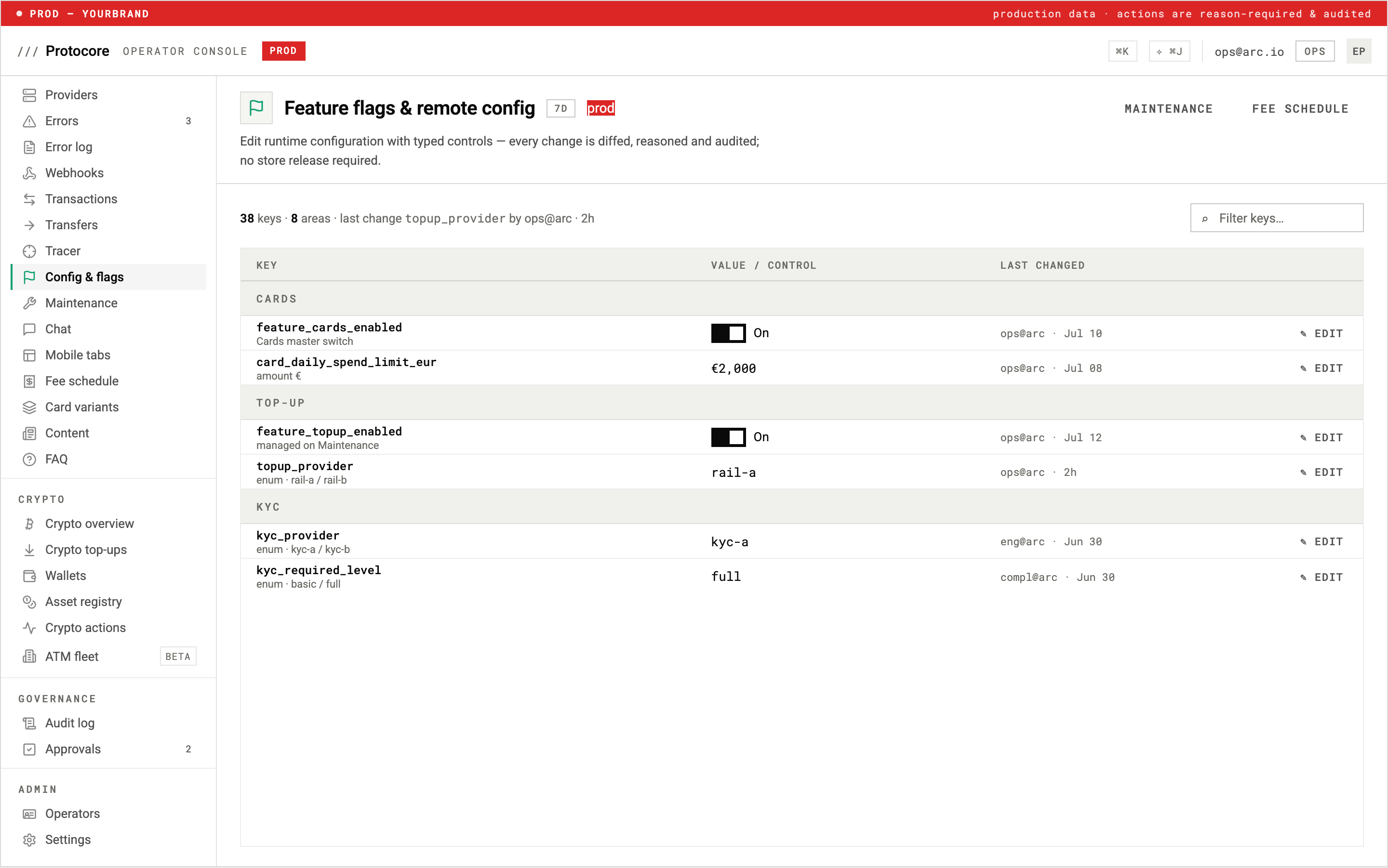Open Providers via its server icon
The image size is (1388, 868).
point(29,95)
